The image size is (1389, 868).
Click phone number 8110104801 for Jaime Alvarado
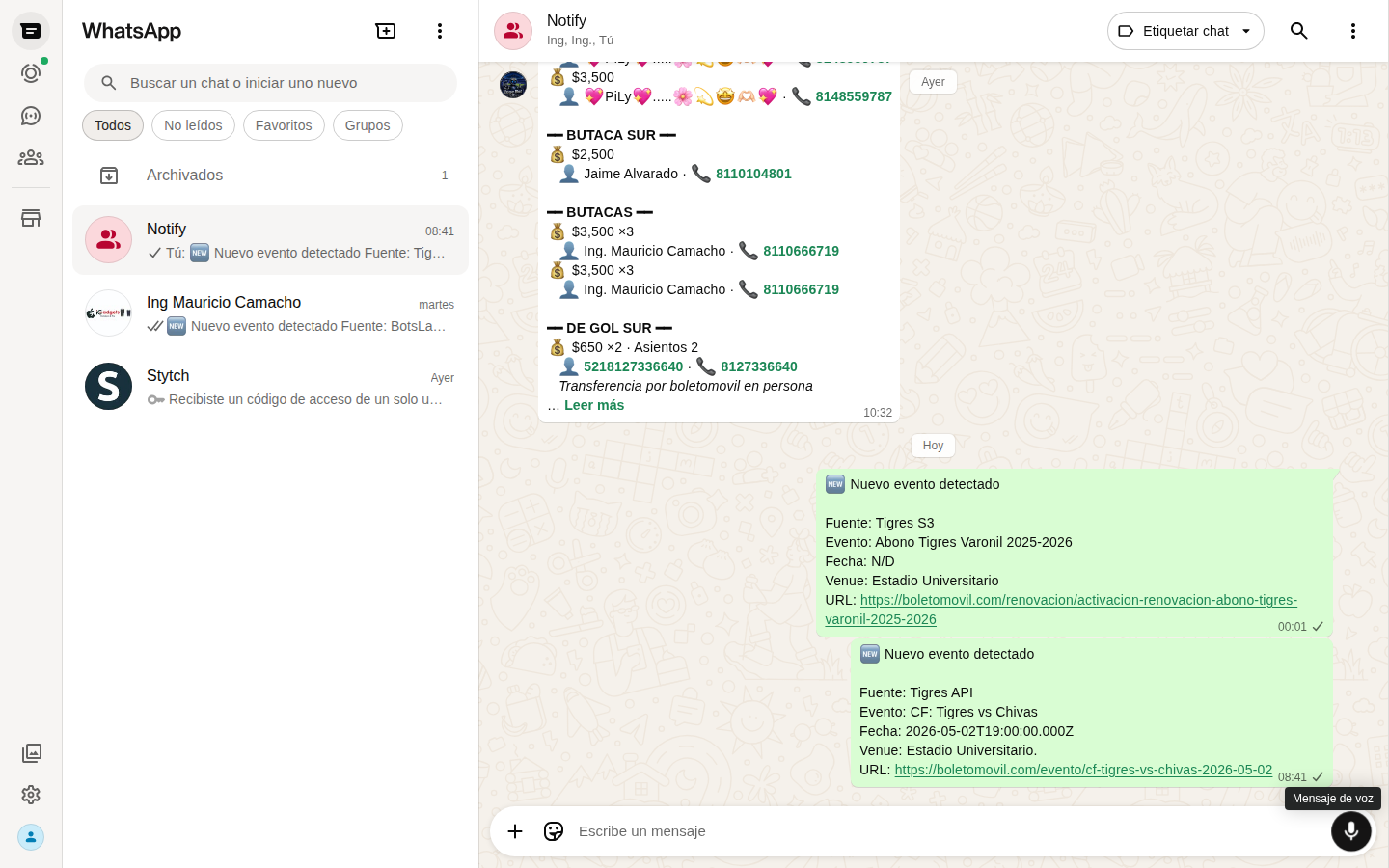(753, 174)
